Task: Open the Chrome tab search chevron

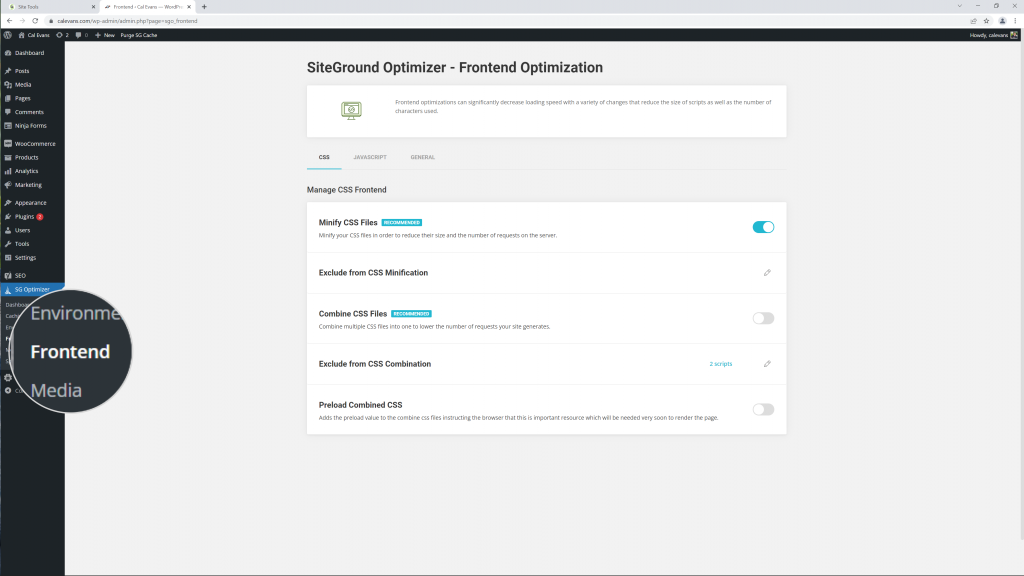Action: (x=959, y=7)
